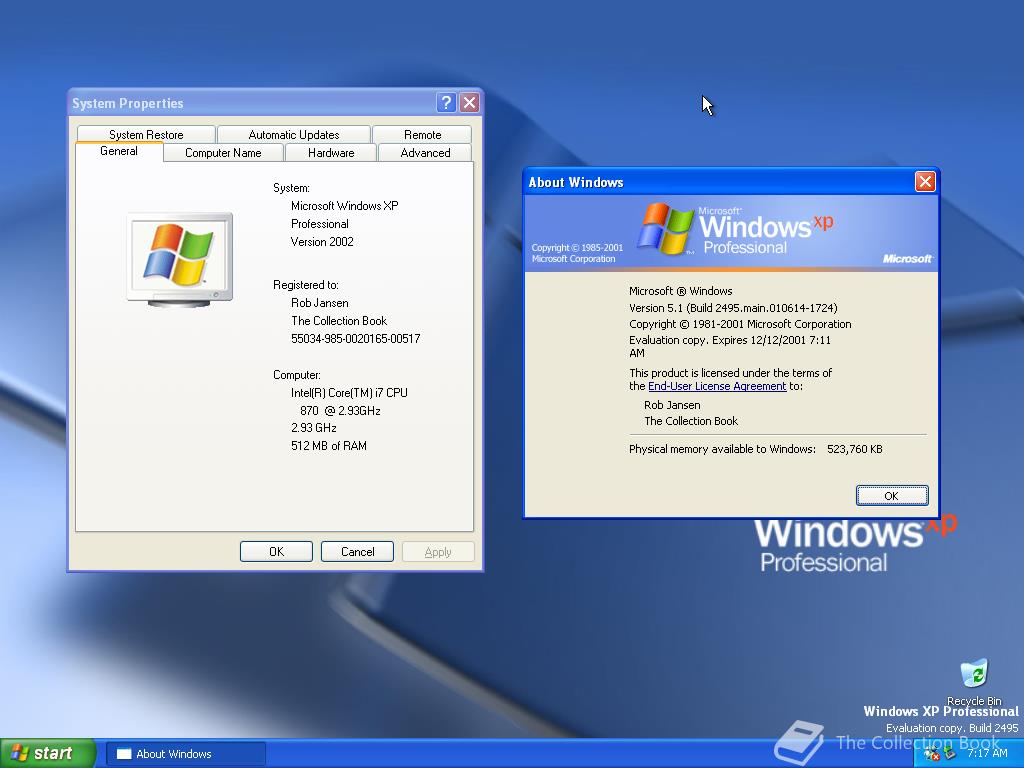The image size is (1024, 768).
Task: Click the Safely Remove Hardware tray icon
Action: click(950, 754)
